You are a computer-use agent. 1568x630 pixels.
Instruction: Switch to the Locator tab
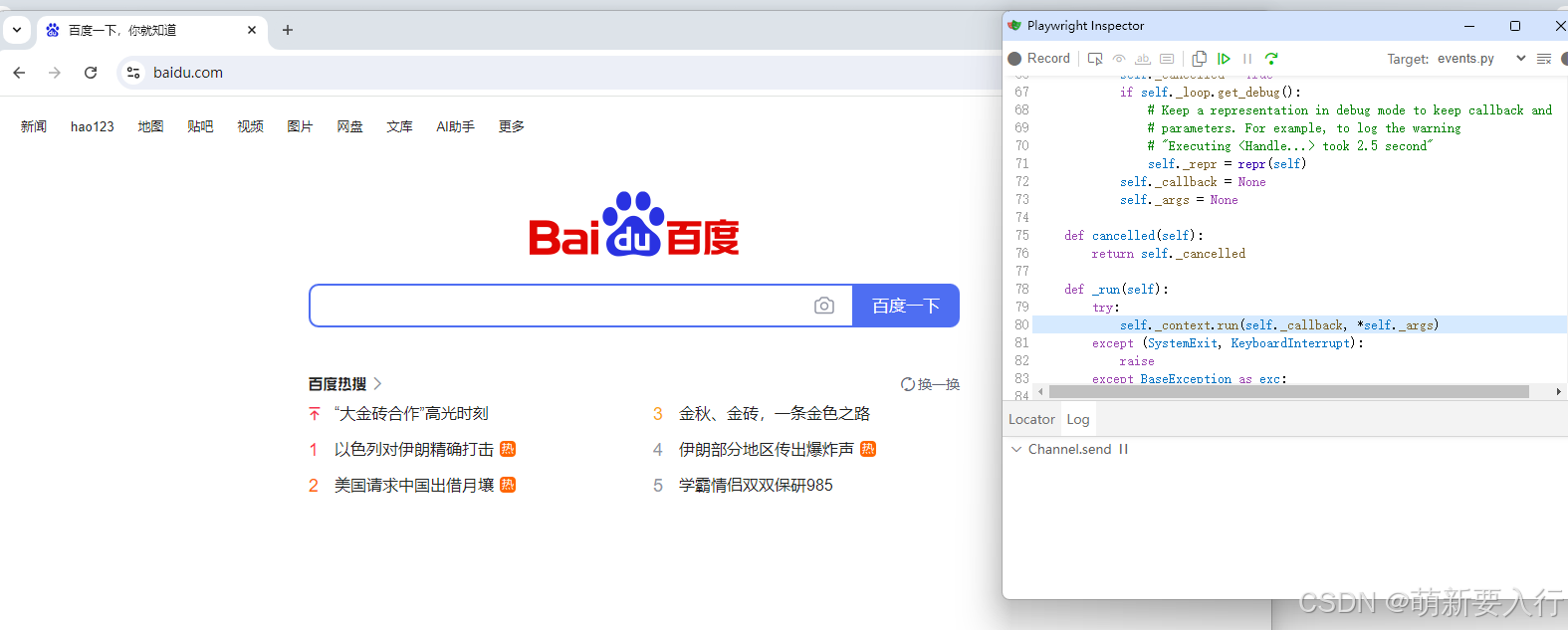1031,419
